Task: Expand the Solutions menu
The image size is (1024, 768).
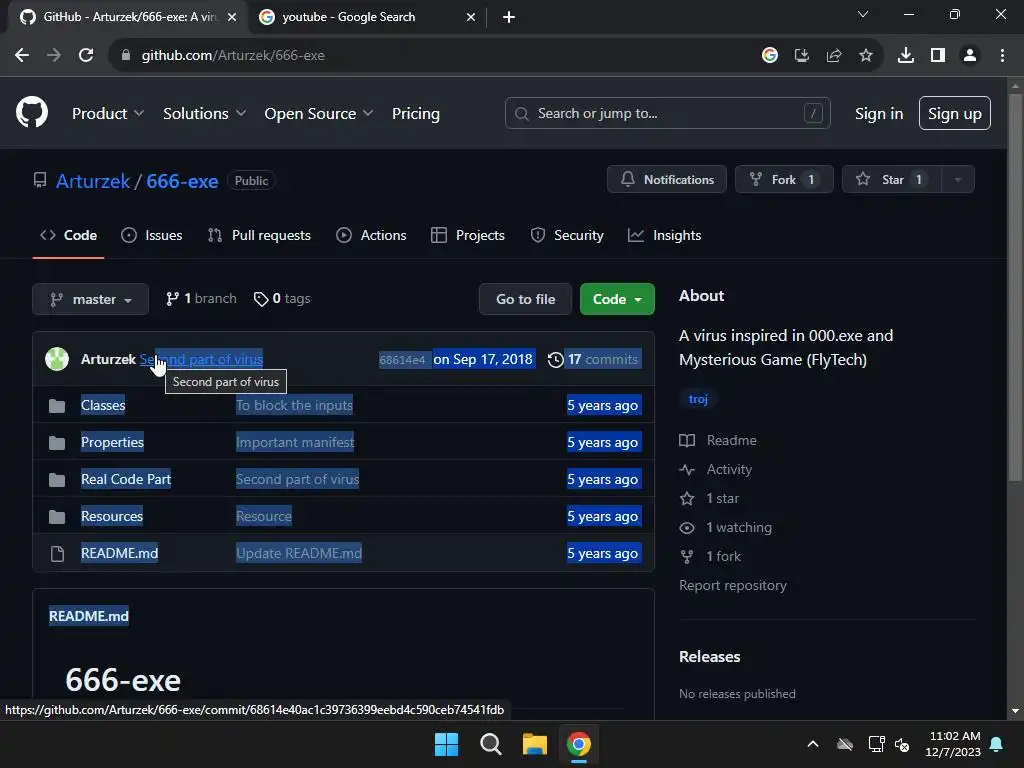Action: 204,114
